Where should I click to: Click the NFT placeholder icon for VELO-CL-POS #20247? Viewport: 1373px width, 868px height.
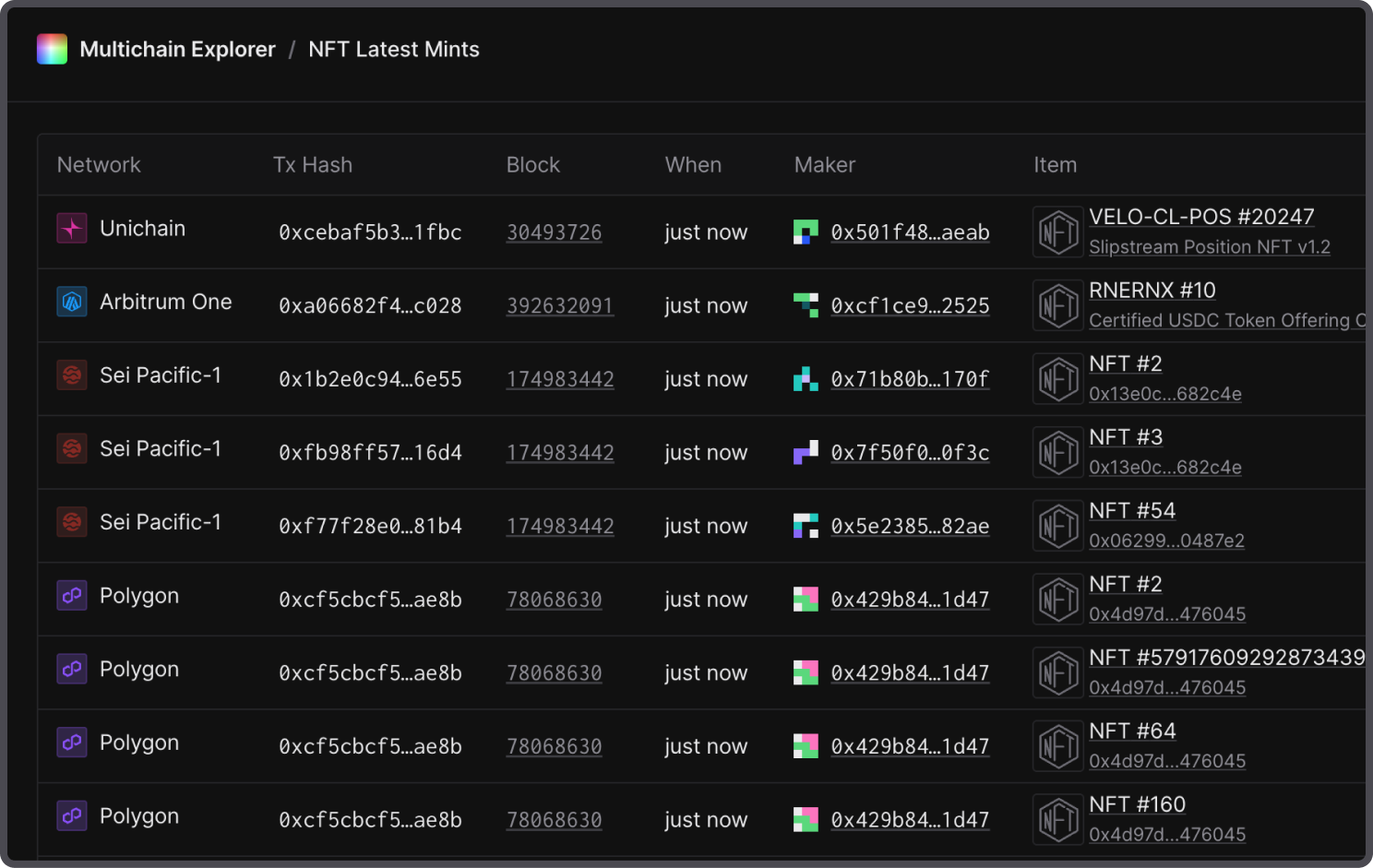click(1057, 232)
